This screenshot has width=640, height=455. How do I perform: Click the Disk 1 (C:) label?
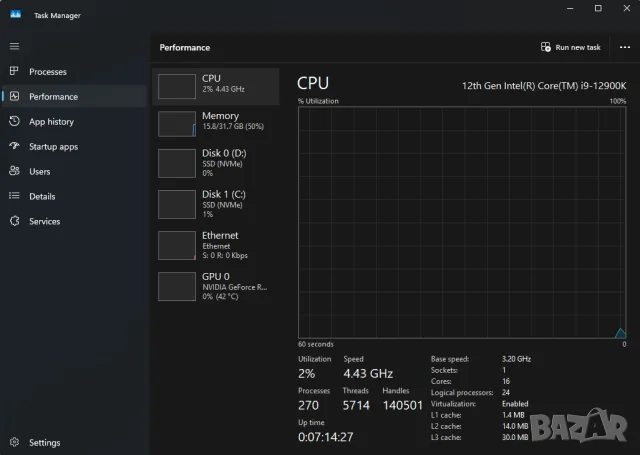click(224, 194)
